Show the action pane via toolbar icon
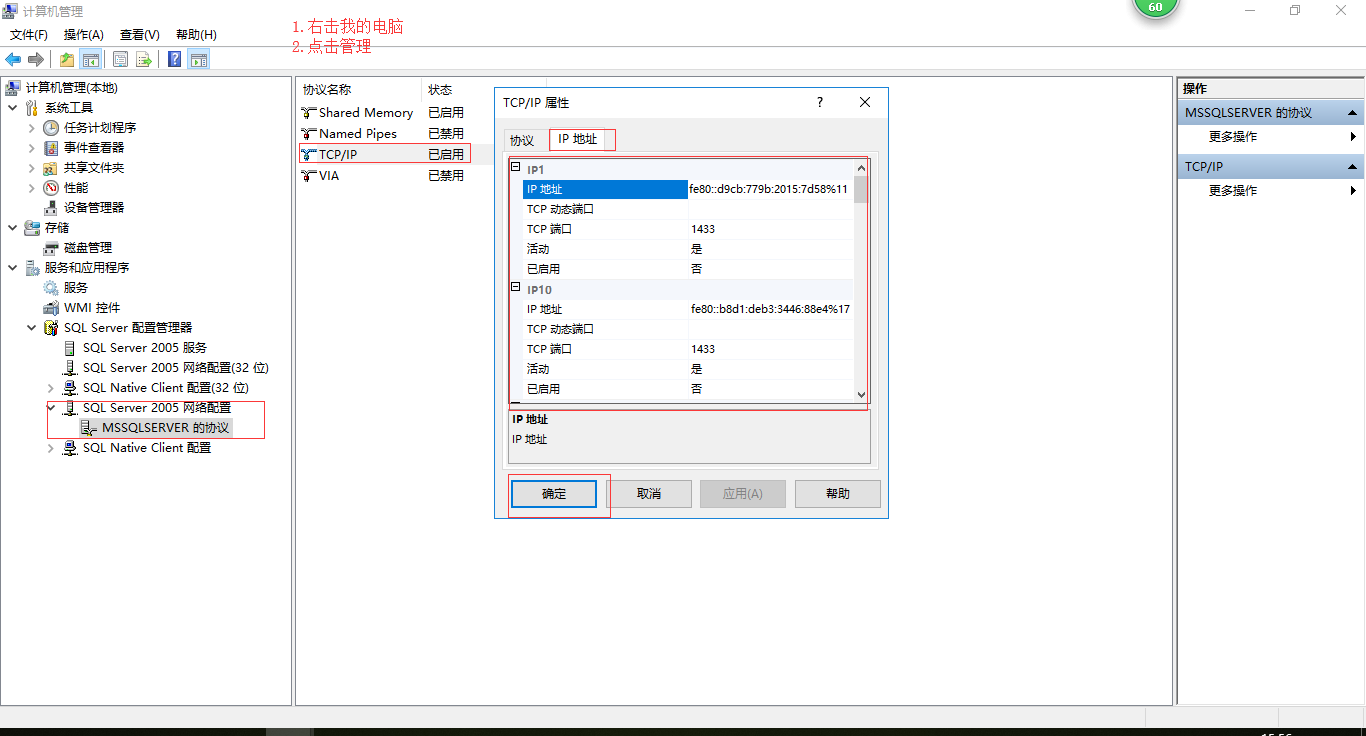This screenshot has width=1366, height=736. click(x=198, y=58)
